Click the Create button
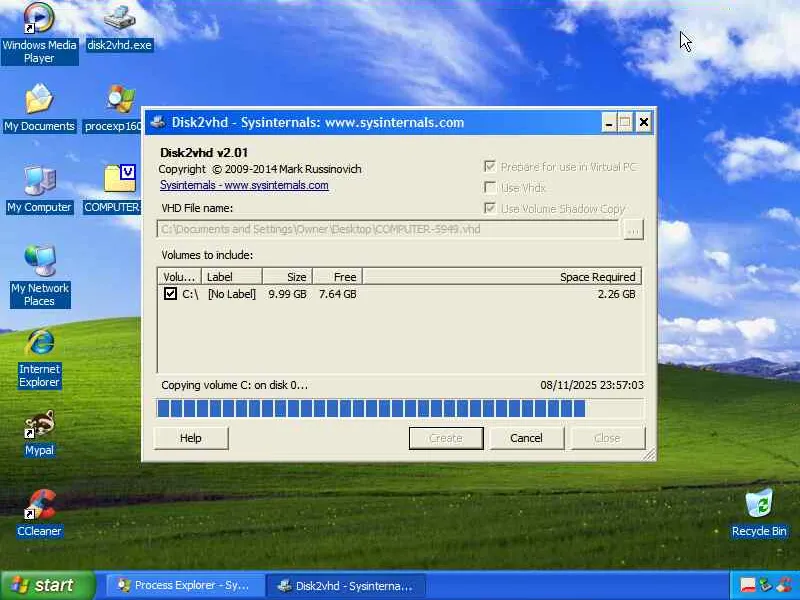This screenshot has height=600, width=800. coord(446,438)
